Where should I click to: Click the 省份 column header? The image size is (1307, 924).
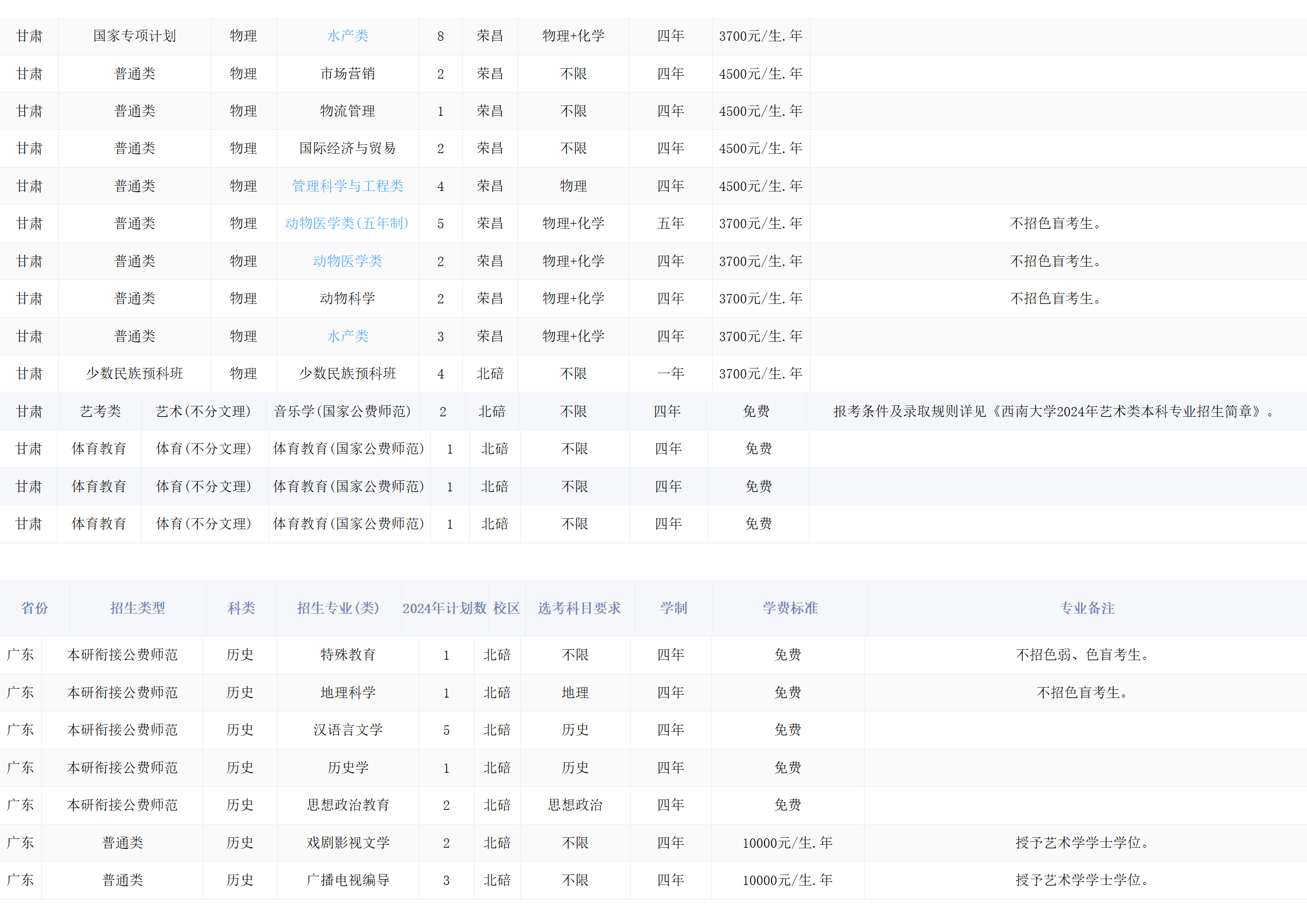(x=34, y=608)
